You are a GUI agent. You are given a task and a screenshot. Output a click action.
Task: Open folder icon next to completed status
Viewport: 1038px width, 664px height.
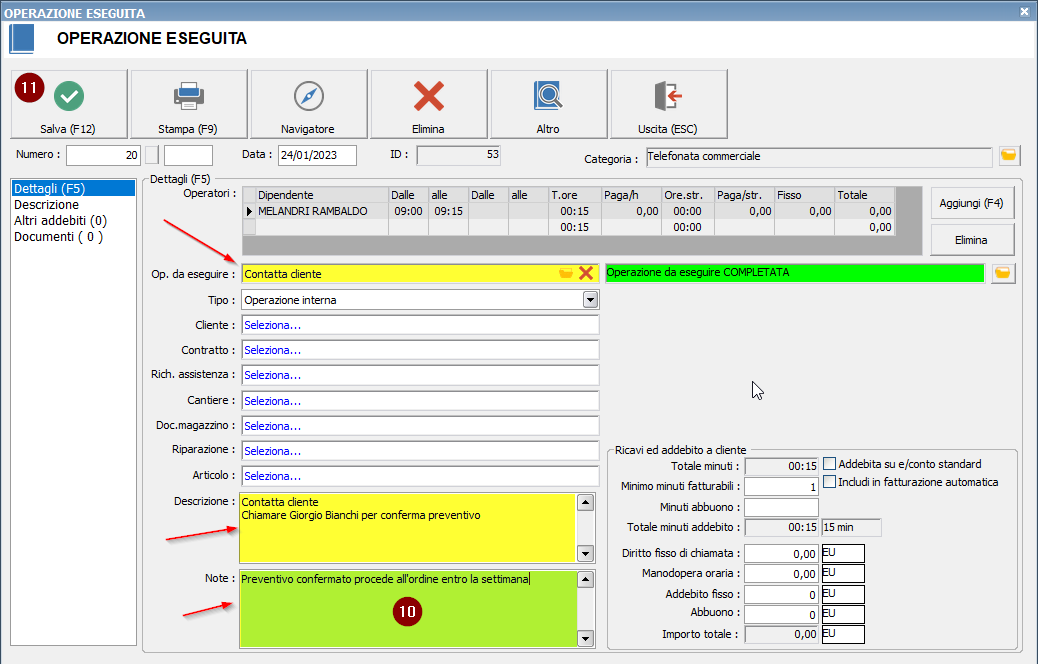click(1003, 273)
